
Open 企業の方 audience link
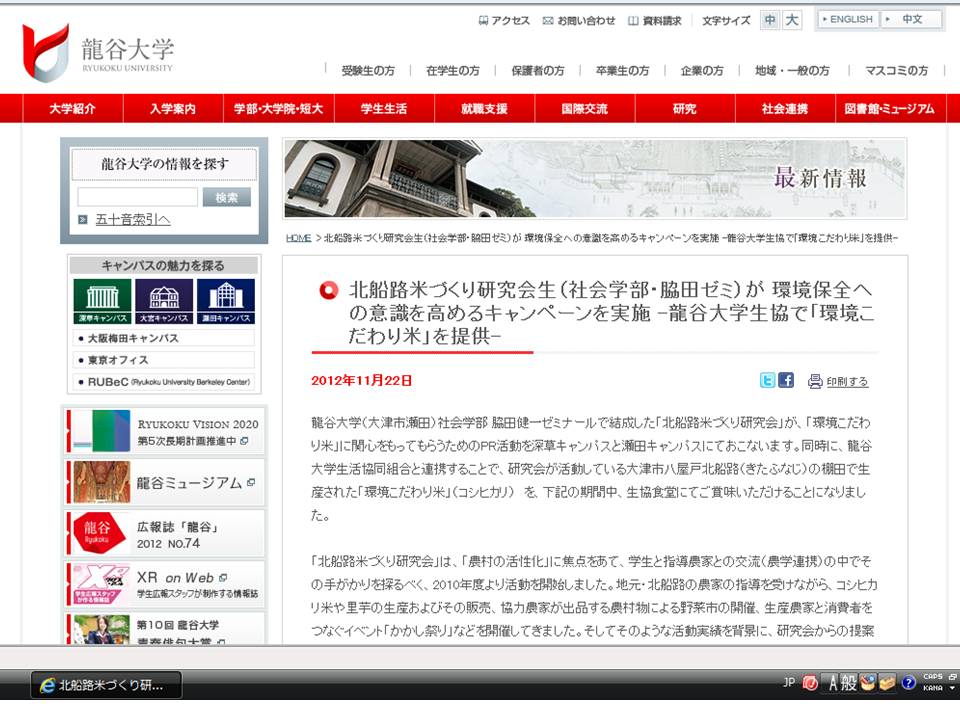point(702,71)
